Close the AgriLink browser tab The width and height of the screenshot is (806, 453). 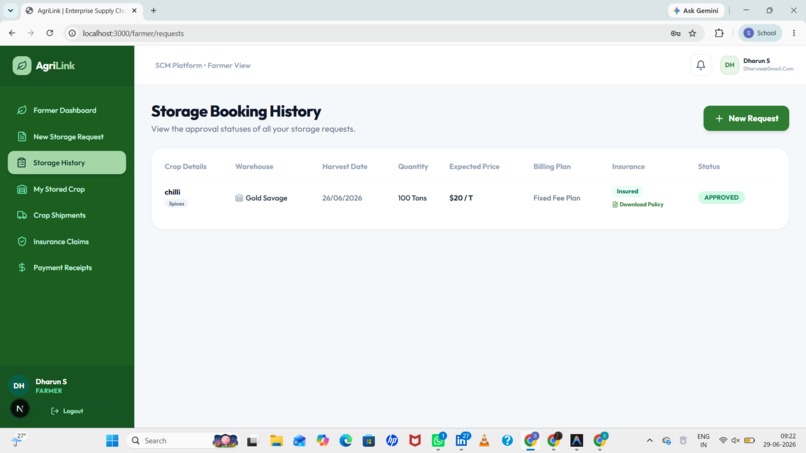pos(134,10)
